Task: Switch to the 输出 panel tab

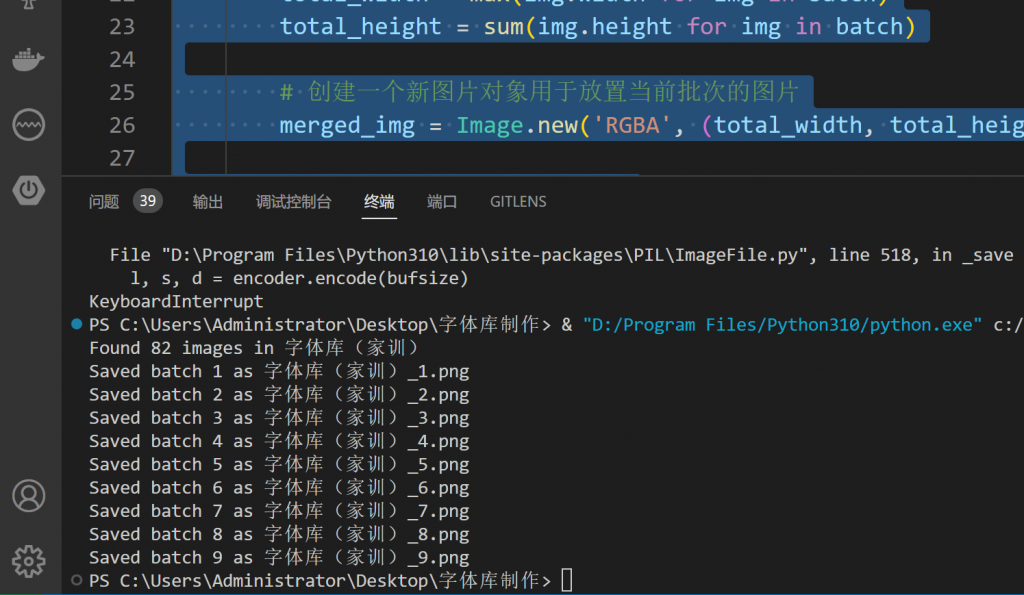Action: (x=208, y=202)
